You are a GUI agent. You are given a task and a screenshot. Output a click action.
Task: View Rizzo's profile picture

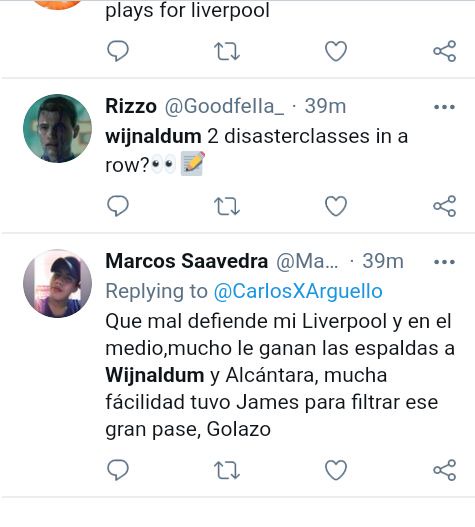click(x=57, y=128)
